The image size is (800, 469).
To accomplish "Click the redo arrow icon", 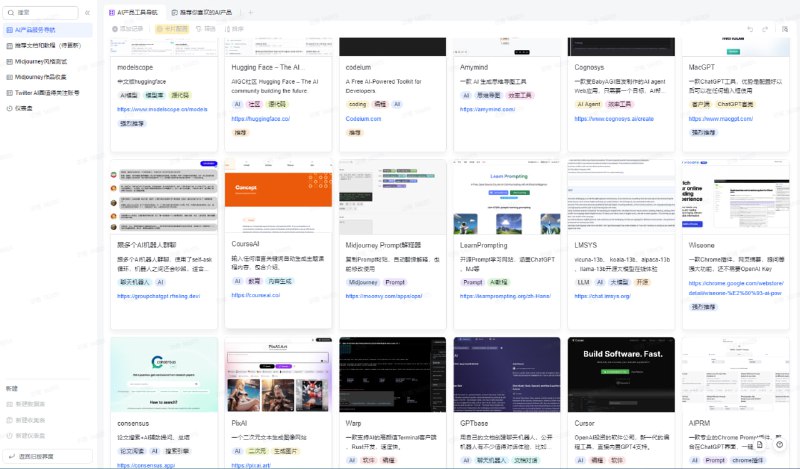I will (765, 29).
